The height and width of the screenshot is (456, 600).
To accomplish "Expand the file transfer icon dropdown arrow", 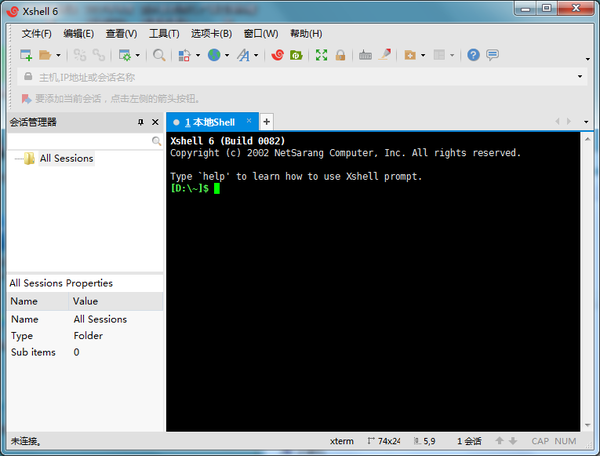I will click(198, 55).
